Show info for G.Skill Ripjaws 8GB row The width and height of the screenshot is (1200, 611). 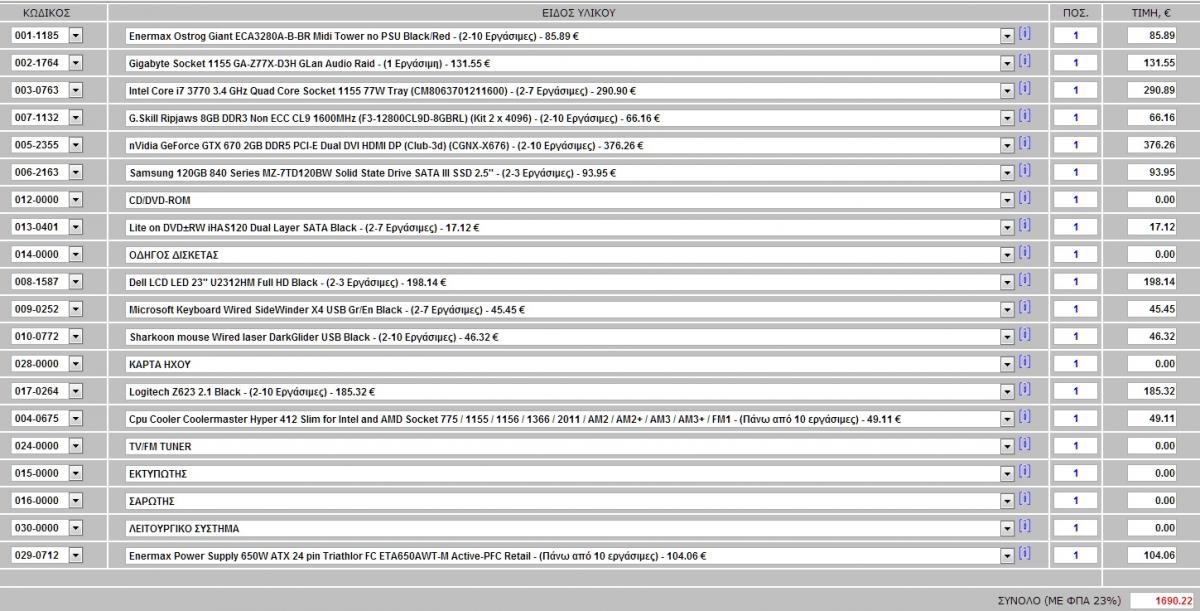click(1025, 116)
